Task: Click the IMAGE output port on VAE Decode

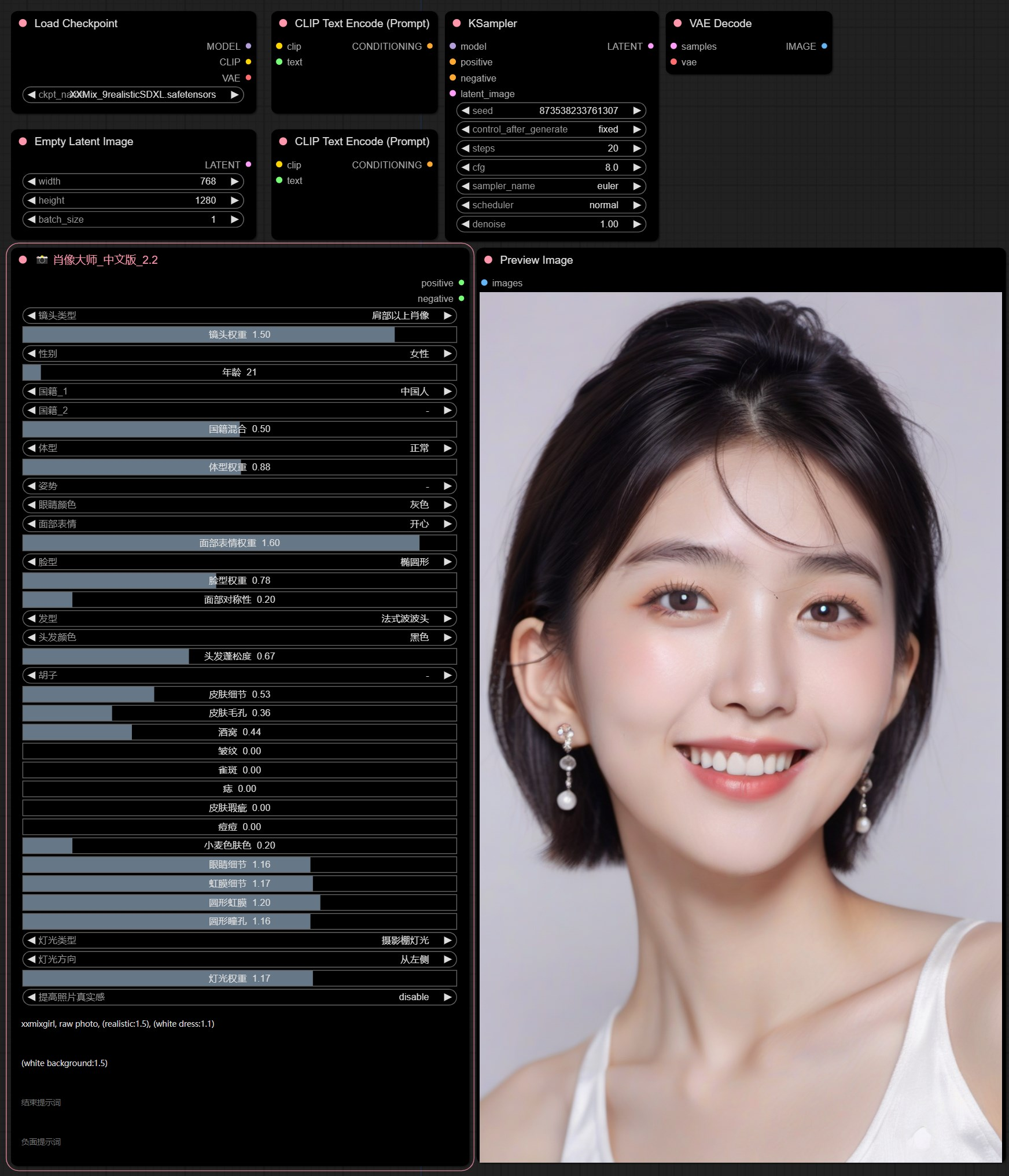Action: (x=824, y=46)
